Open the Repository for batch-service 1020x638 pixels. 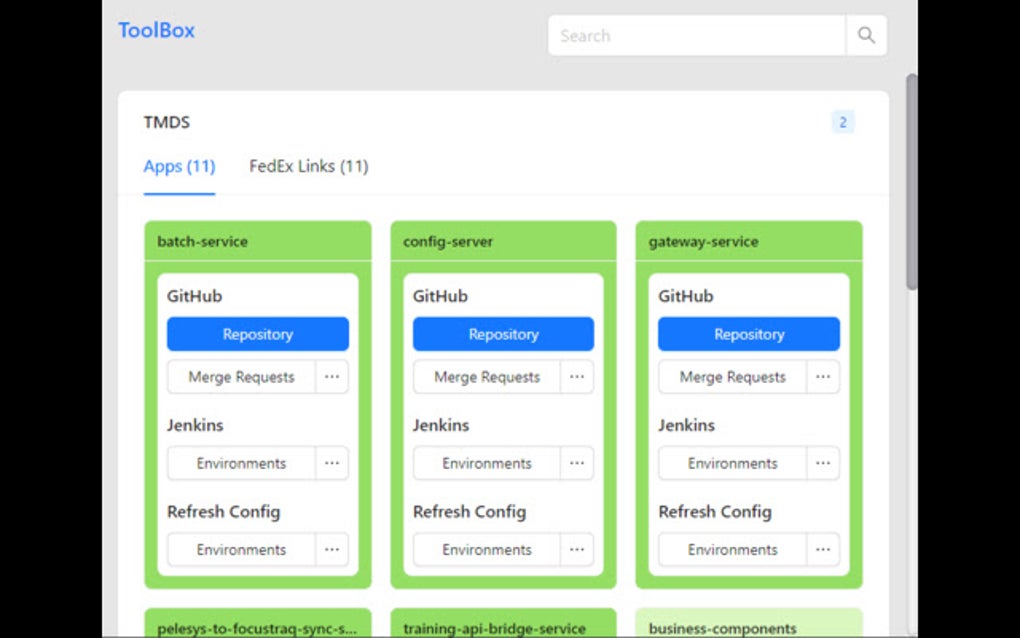pos(257,333)
